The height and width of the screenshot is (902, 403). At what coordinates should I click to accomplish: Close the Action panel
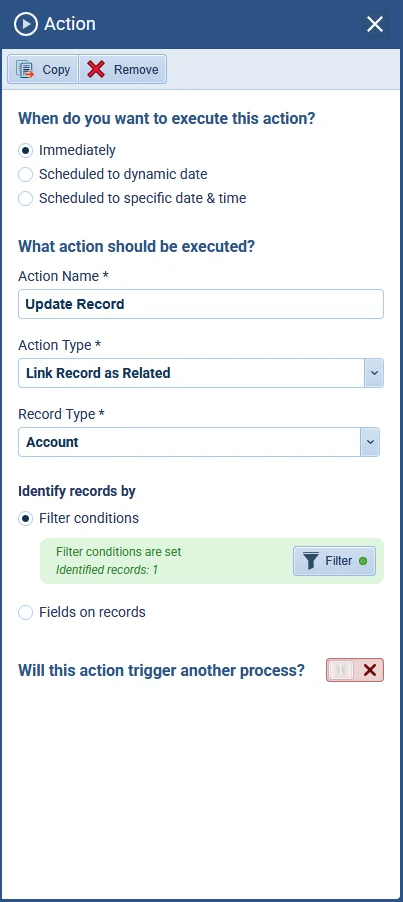click(375, 24)
